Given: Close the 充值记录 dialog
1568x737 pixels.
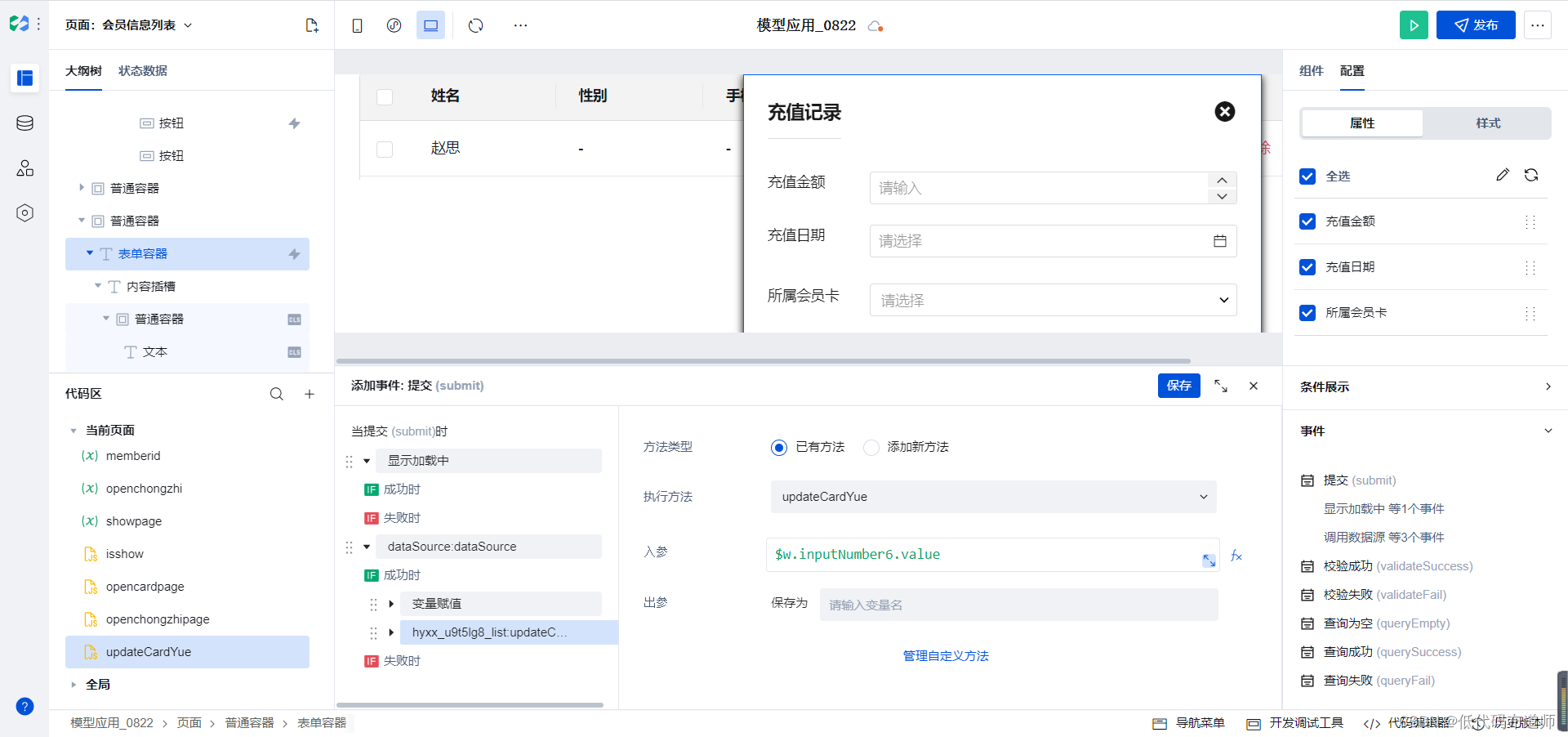Looking at the screenshot, I should click(1224, 112).
